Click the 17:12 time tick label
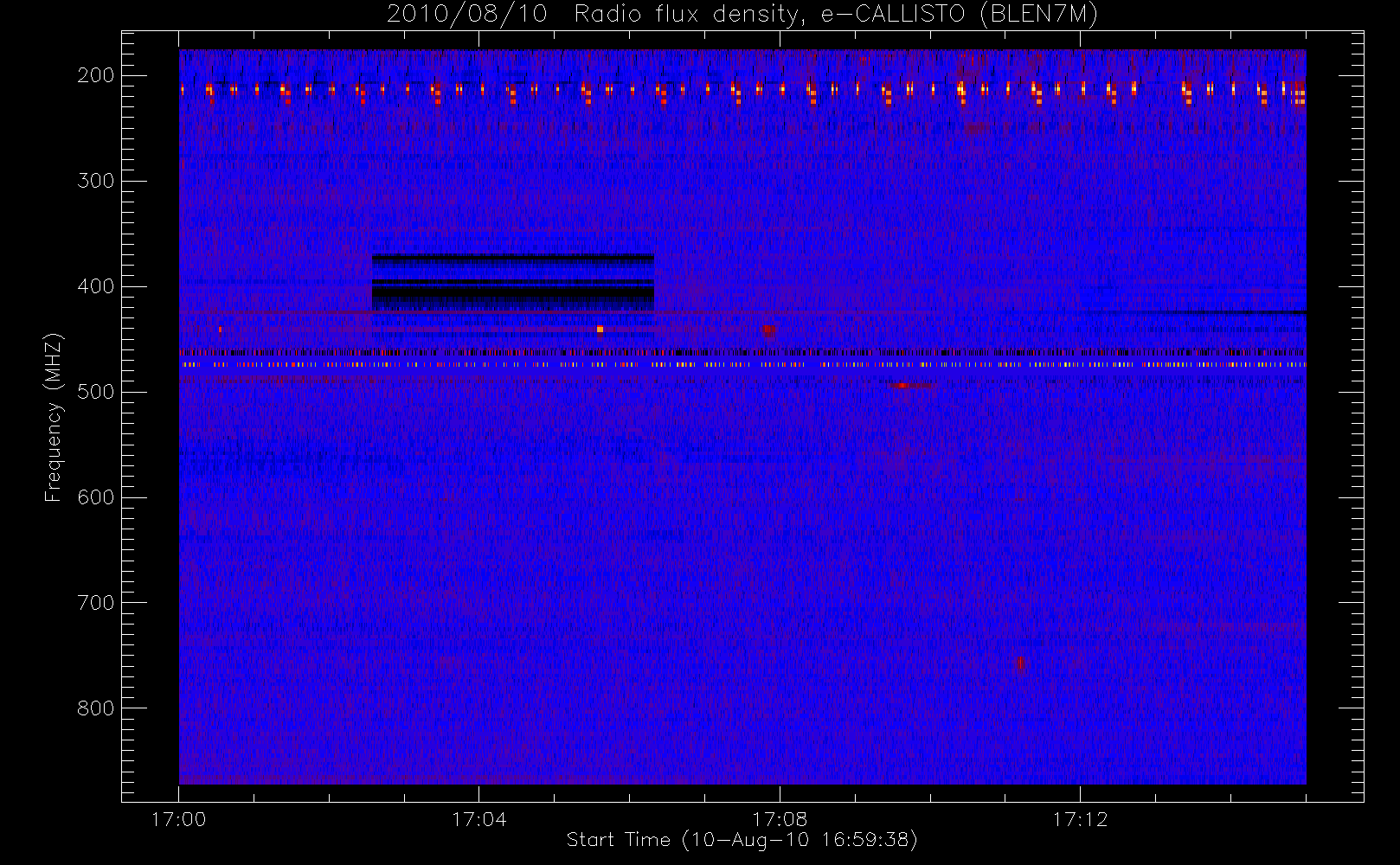Viewport: 1400px width, 865px height. (1080, 819)
